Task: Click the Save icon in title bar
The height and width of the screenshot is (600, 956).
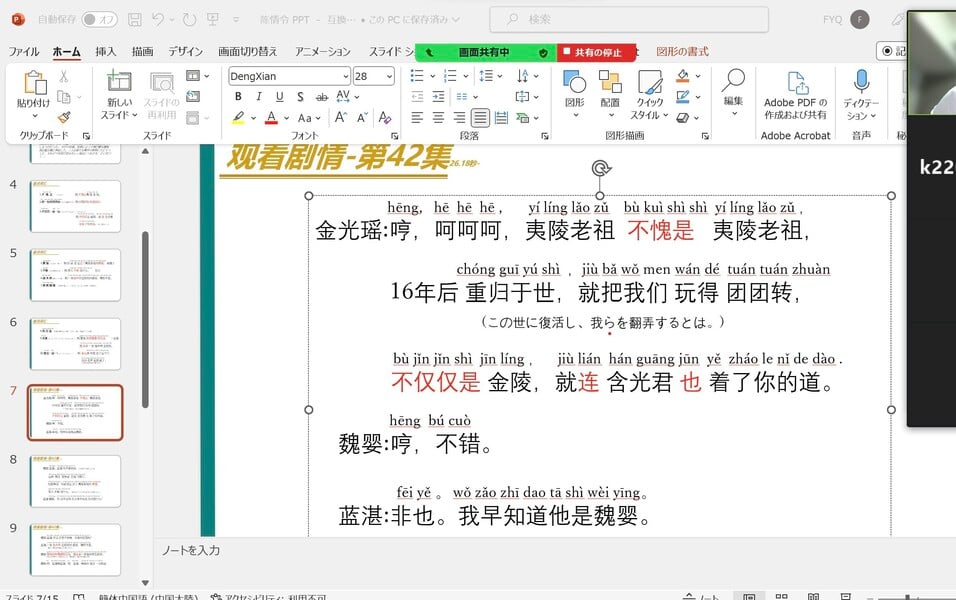Action: click(133, 19)
